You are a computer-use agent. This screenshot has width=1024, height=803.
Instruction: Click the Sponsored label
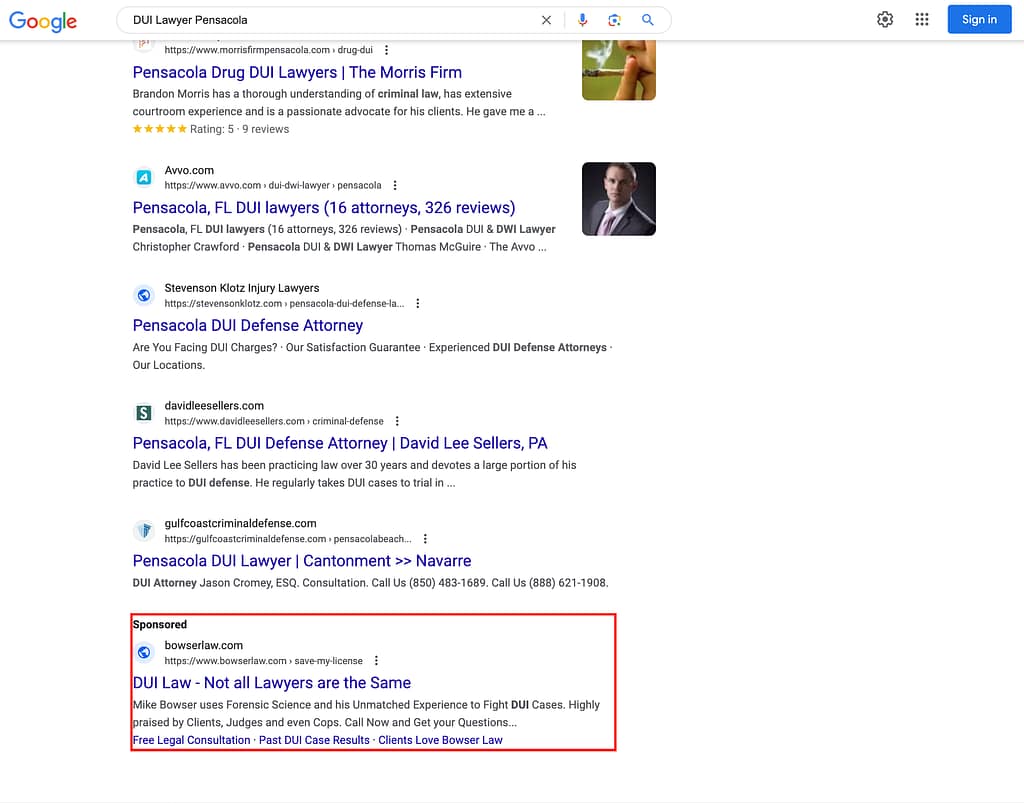tap(160, 624)
